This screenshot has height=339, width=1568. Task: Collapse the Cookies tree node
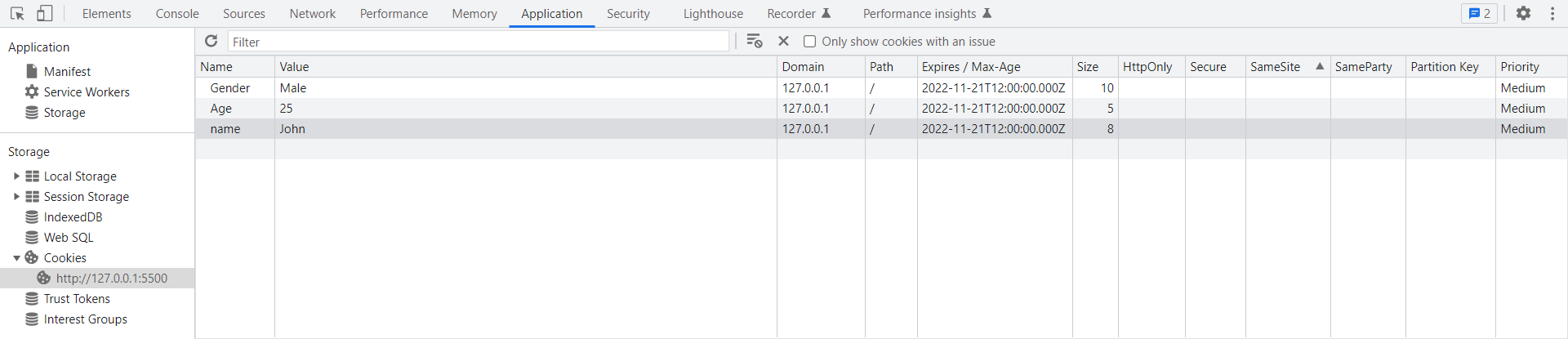16,258
